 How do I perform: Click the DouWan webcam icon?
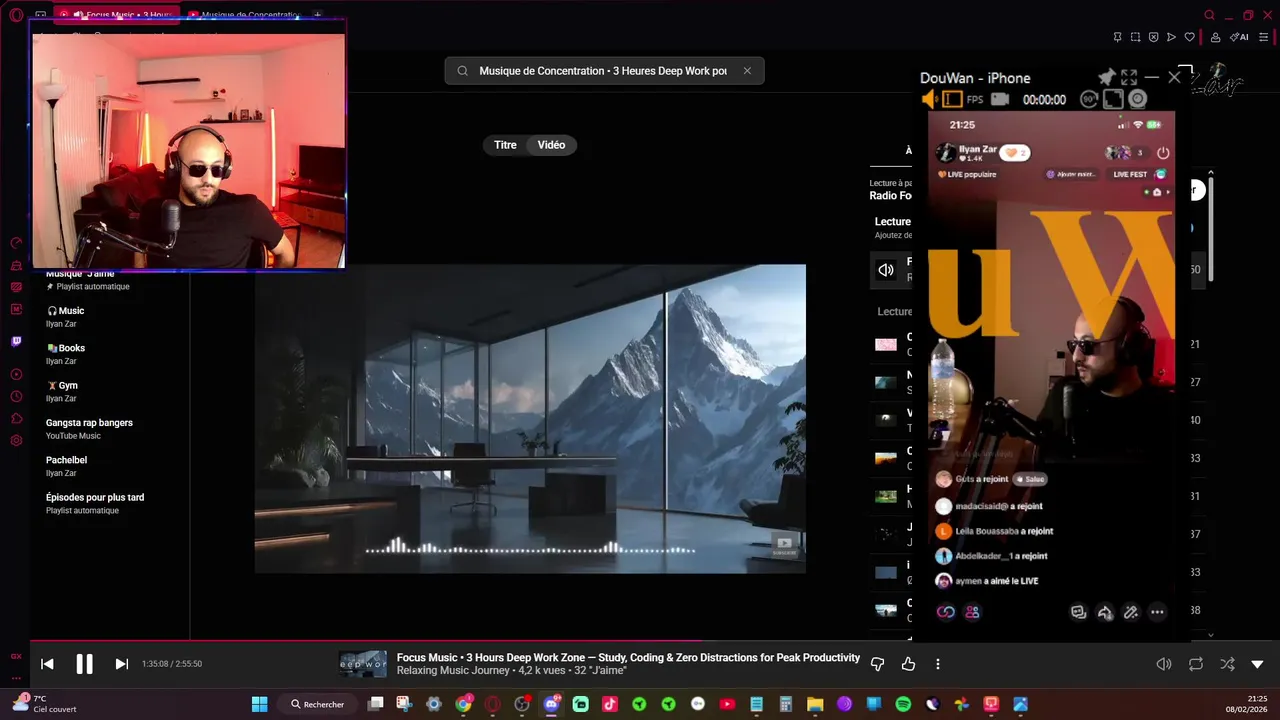point(1137,99)
